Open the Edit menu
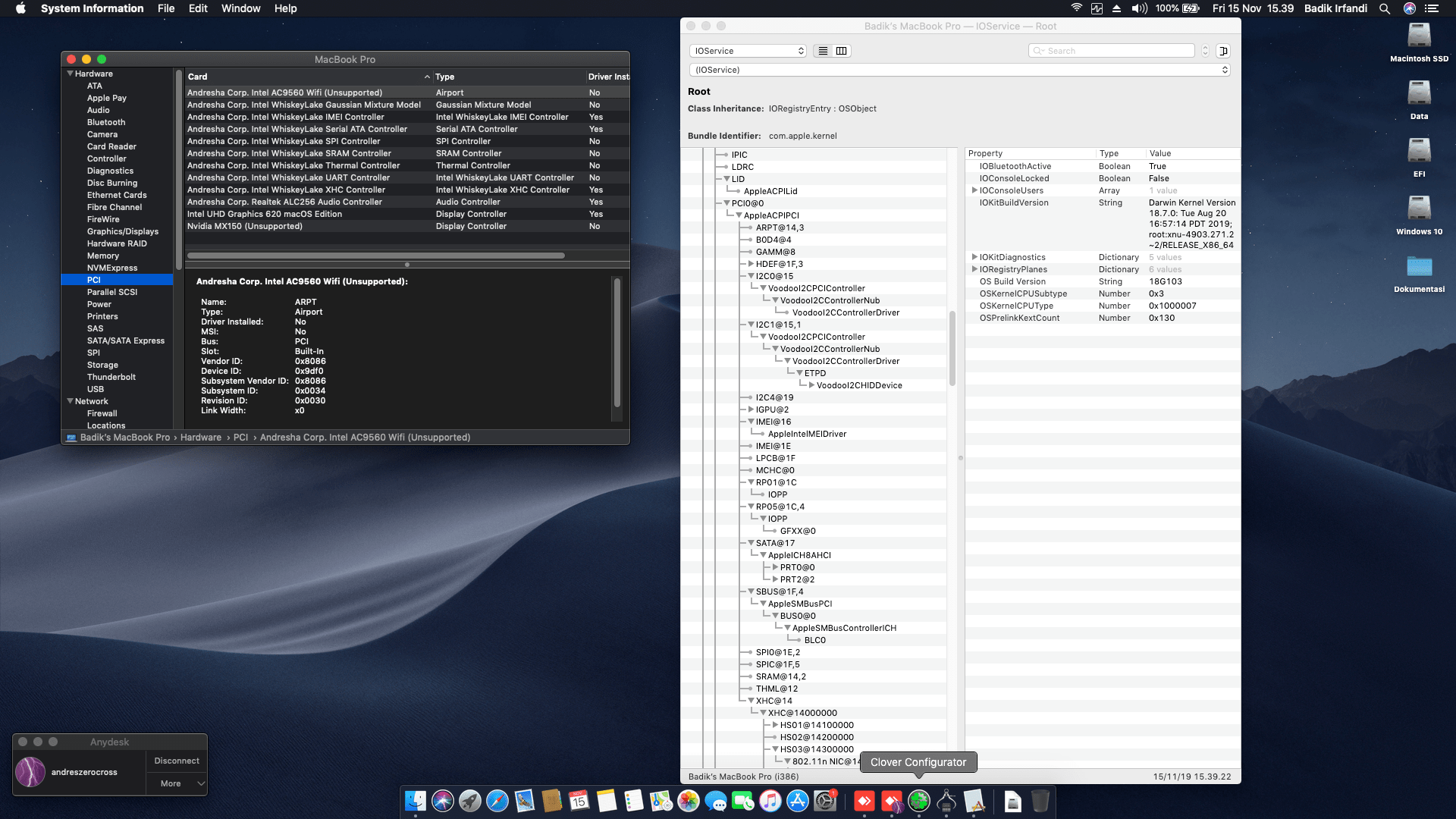 (198, 8)
